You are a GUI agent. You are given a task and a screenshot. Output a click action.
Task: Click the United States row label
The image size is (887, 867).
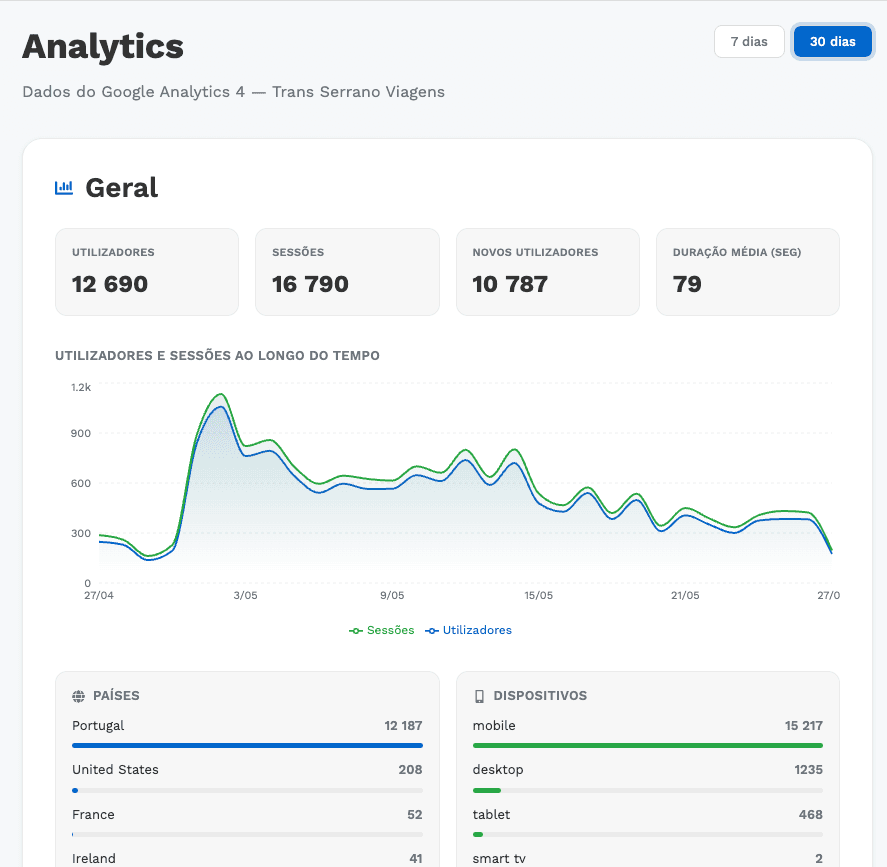tap(115, 770)
